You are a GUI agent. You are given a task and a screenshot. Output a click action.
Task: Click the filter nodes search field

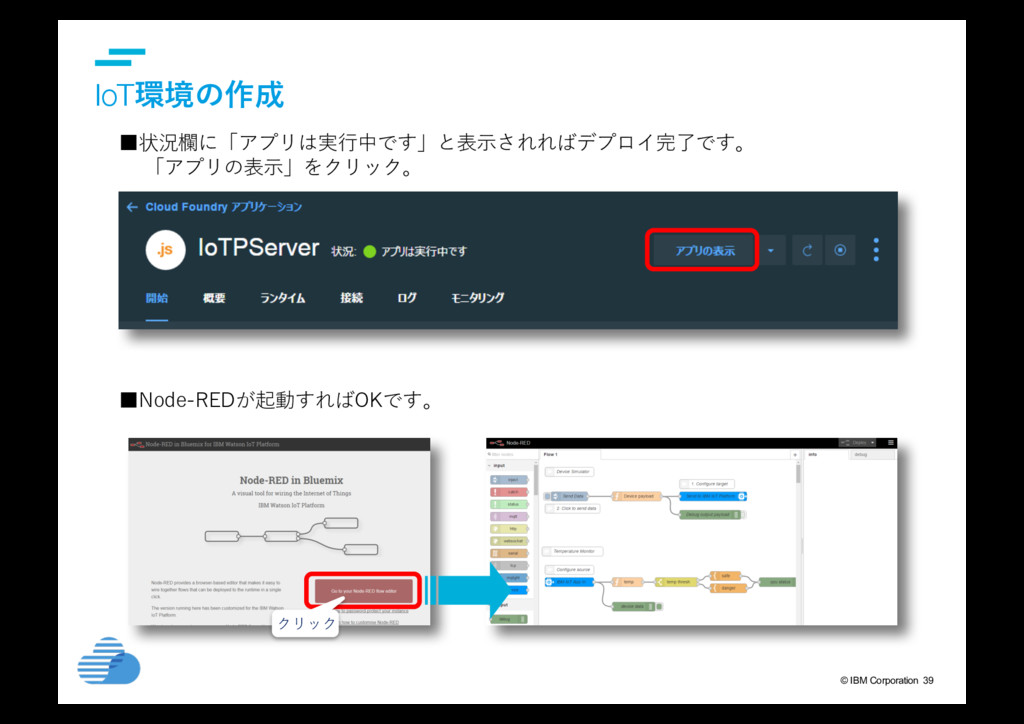(511, 454)
